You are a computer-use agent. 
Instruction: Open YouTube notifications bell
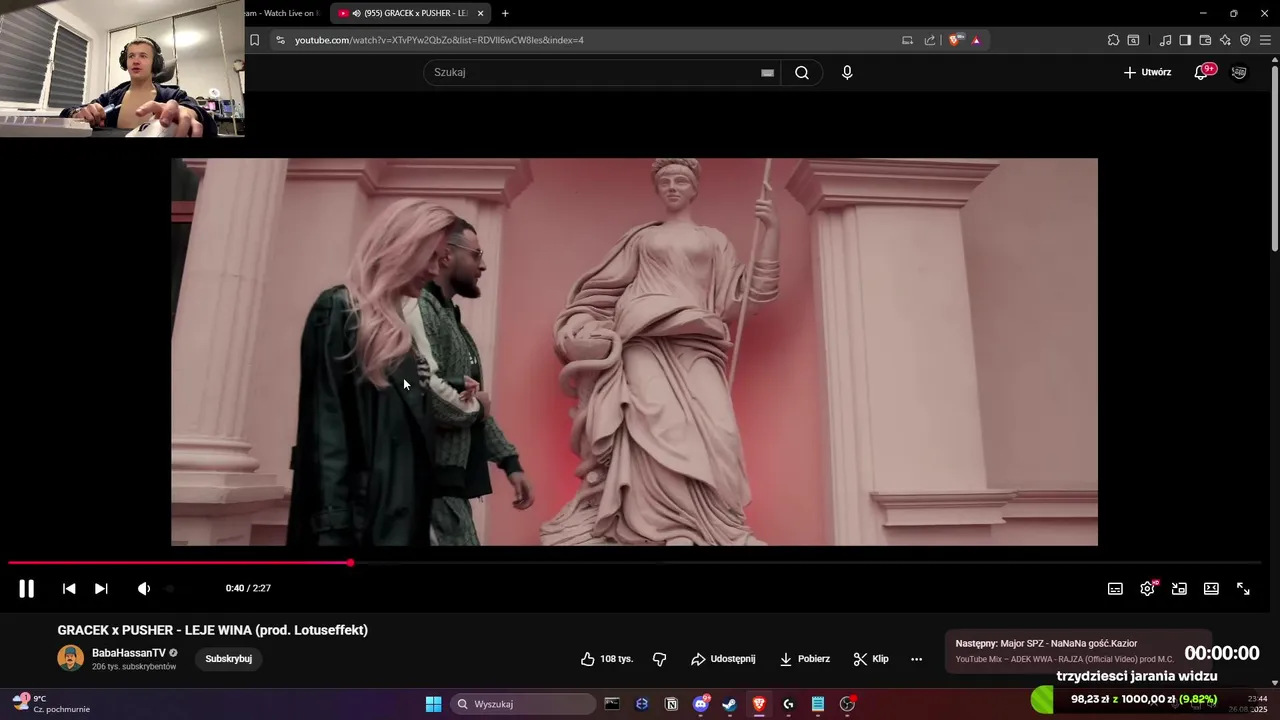(1201, 72)
